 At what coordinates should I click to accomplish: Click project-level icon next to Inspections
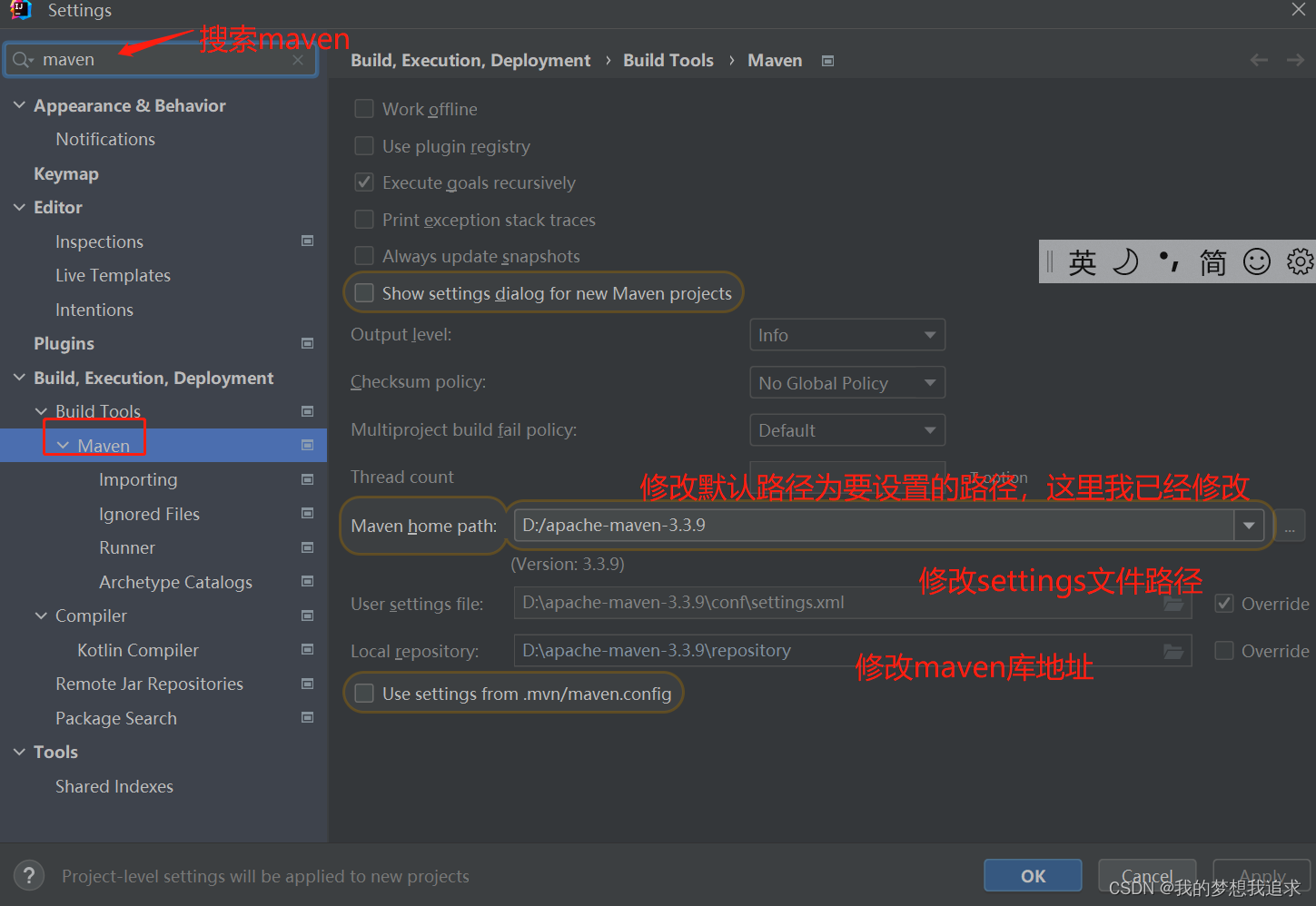pos(307,241)
